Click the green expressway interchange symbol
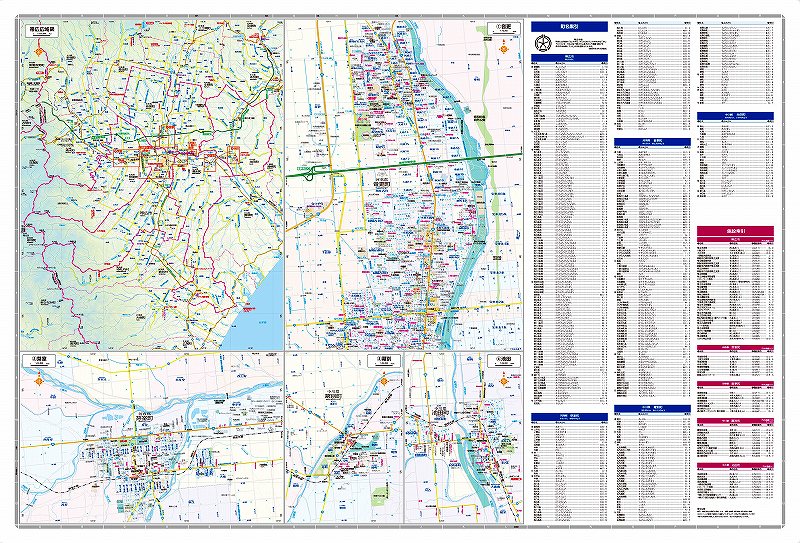 tap(318, 174)
